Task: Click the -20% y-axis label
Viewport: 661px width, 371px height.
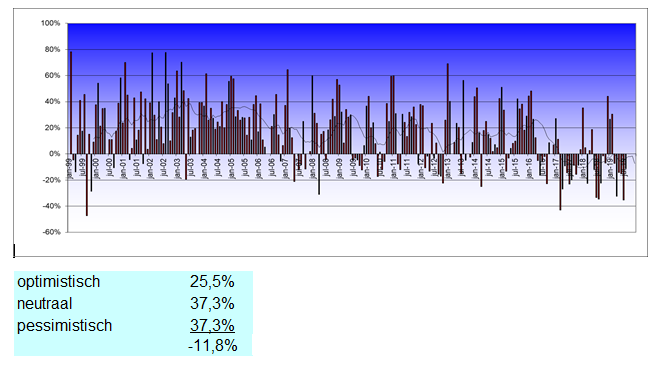Action: tap(51, 180)
